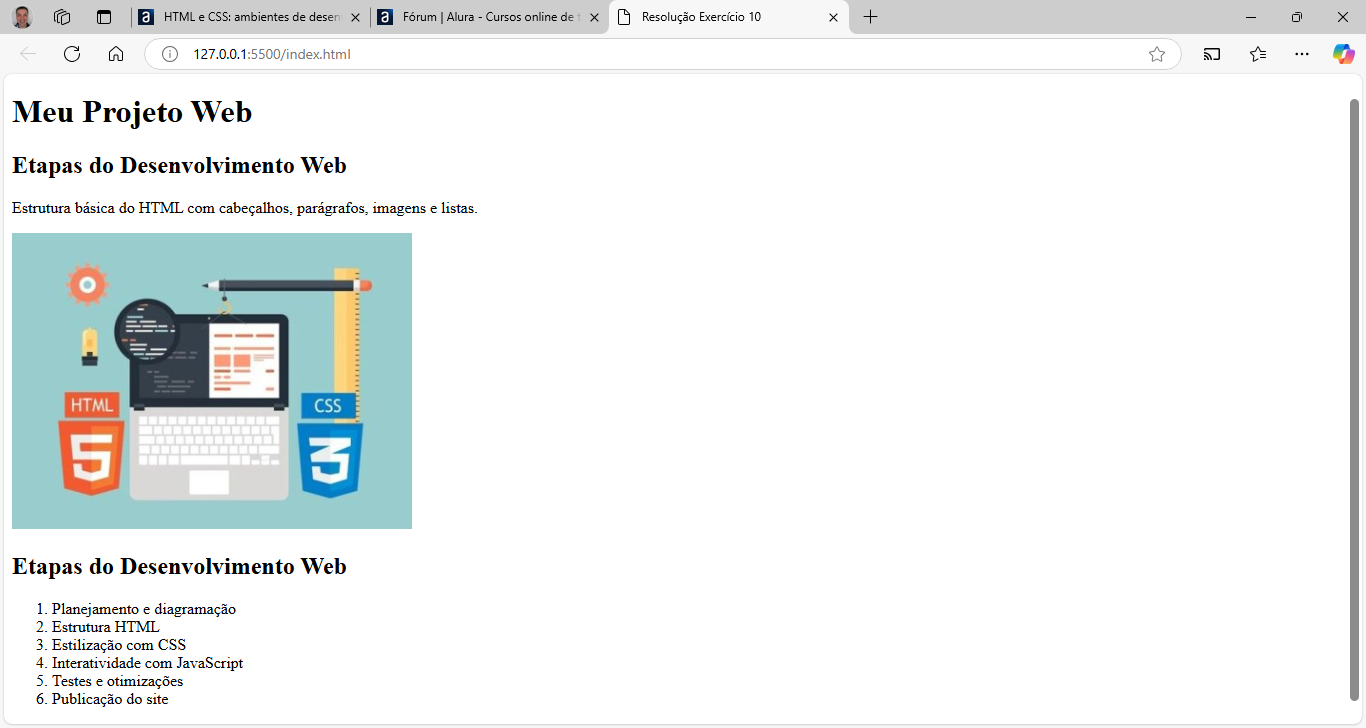This screenshot has width=1366, height=728.
Task: Click the first Etapas do Desenvolvimento Web heading
Action: tap(179, 165)
